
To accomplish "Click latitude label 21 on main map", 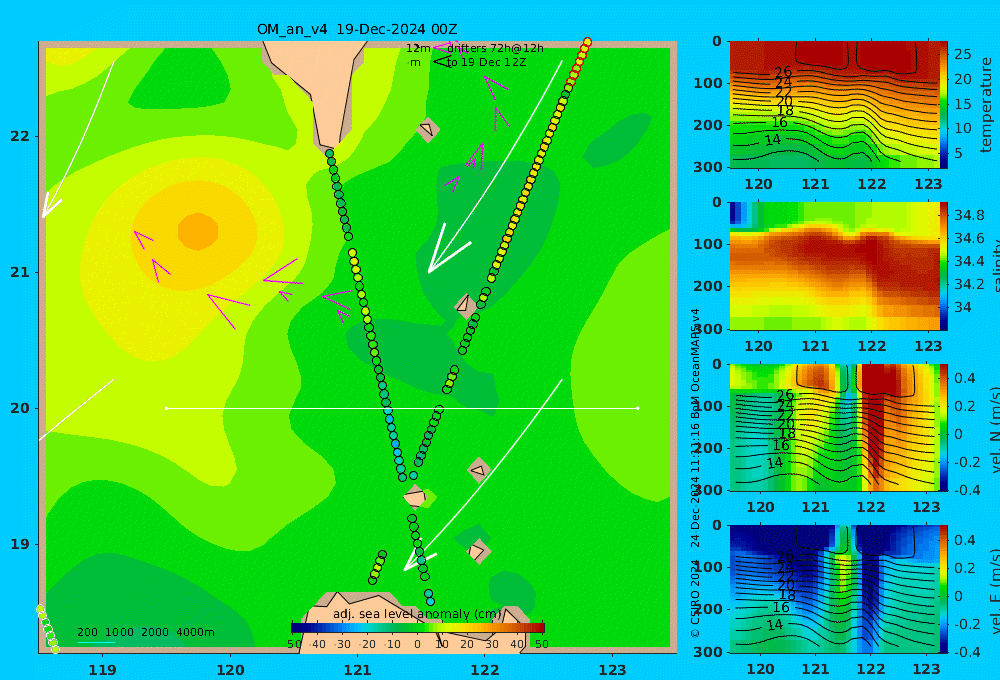I will (x=20, y=272).
